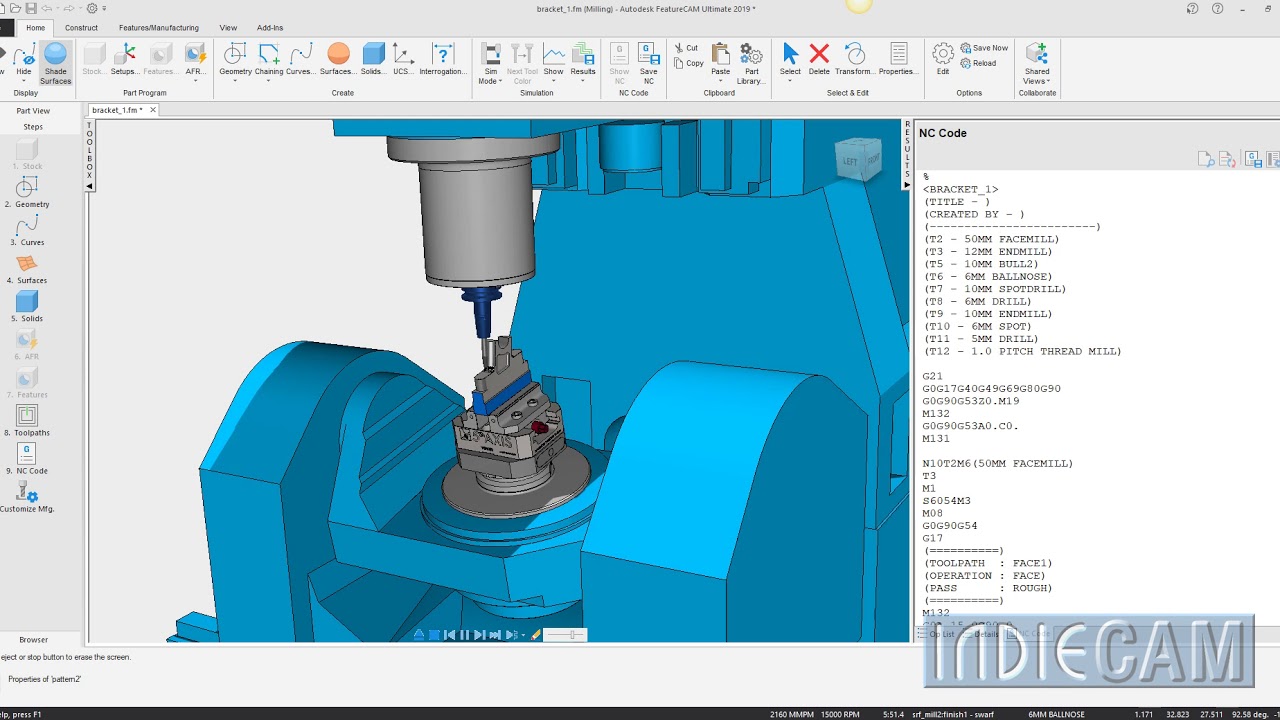Open the UCS tool in the ribbon

point(403,61)
